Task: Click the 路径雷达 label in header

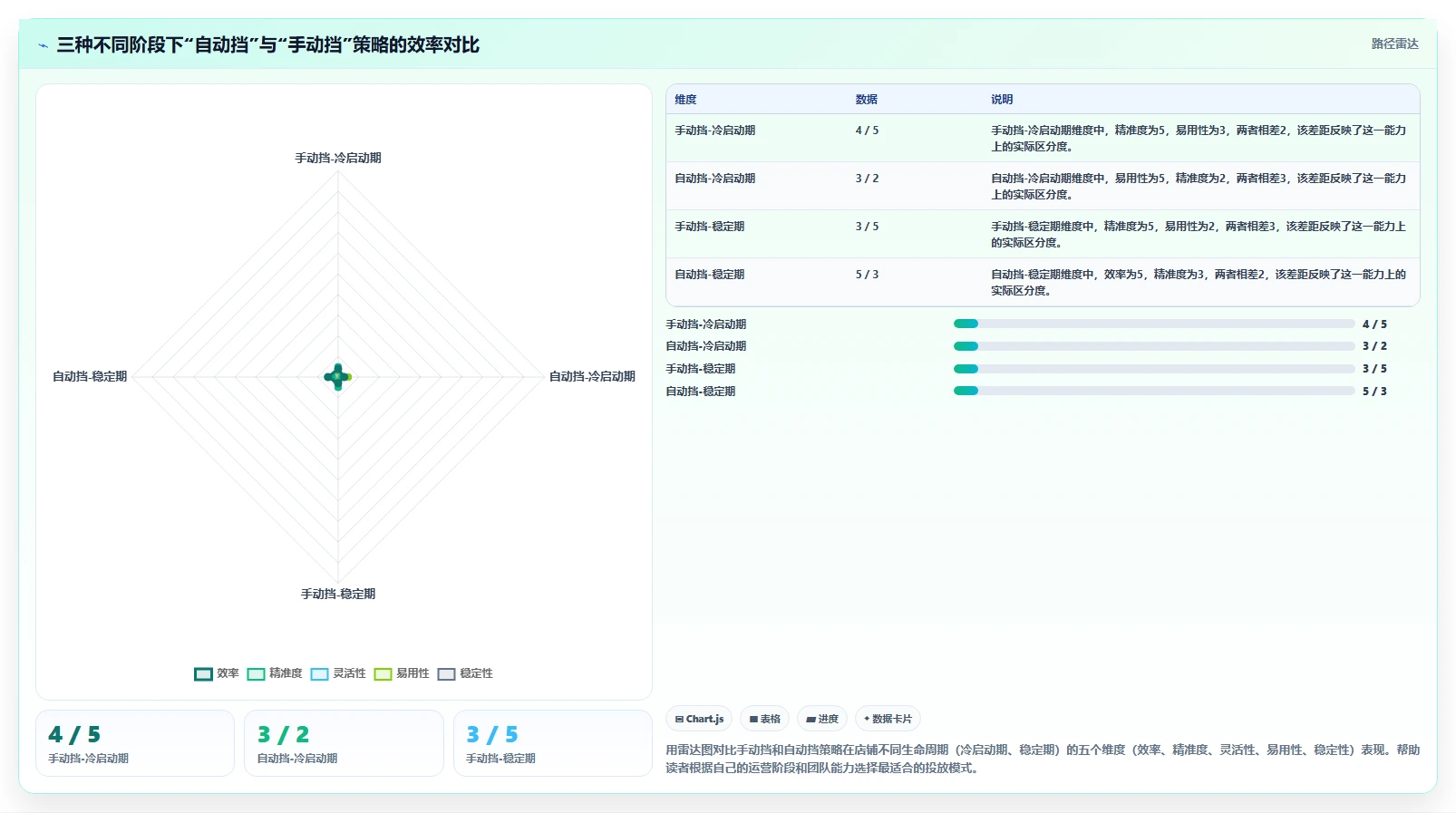Action: click(x=1394, y=44)
